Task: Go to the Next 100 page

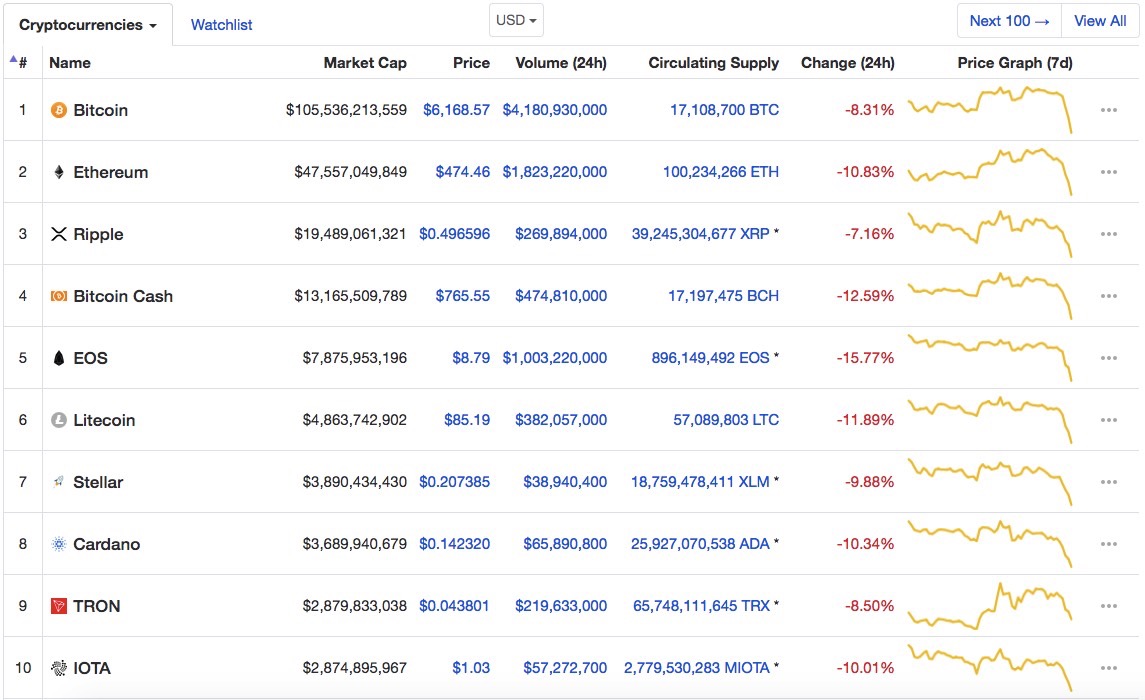Action: pyautogui.click(x=1009, y=21)
